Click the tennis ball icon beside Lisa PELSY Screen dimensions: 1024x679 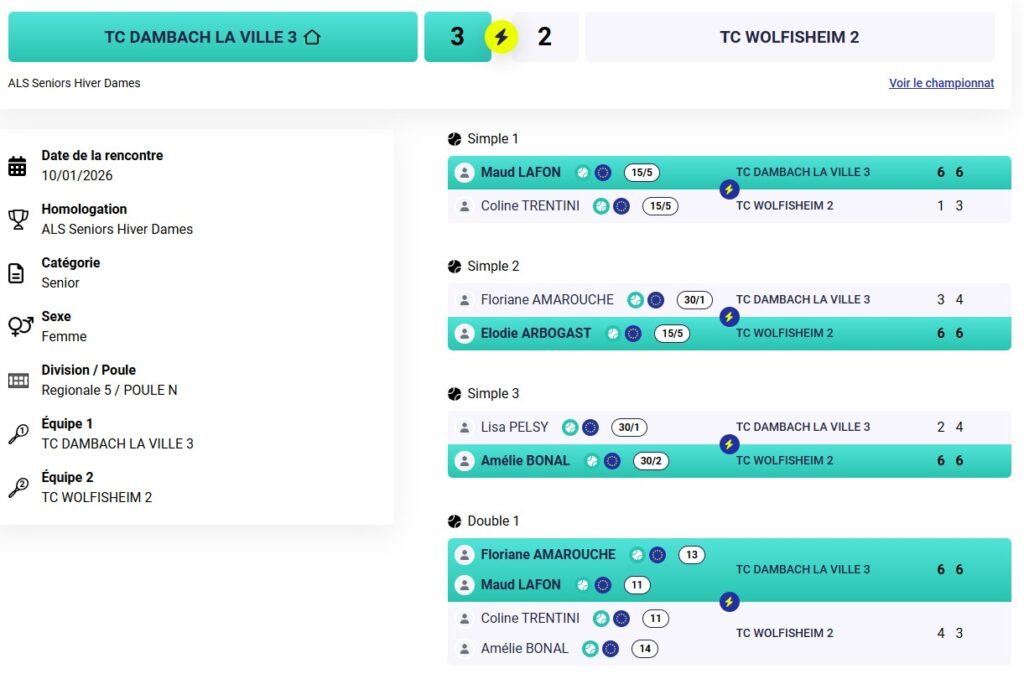click(570, 427)
